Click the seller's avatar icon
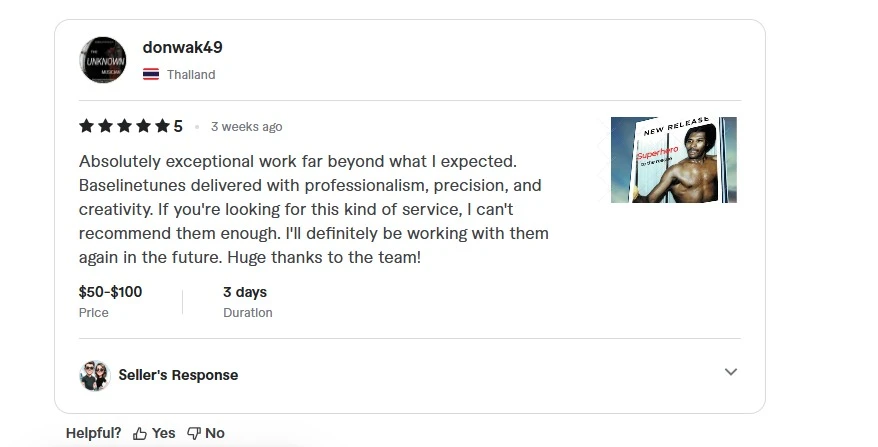 [x=94, y=375]
